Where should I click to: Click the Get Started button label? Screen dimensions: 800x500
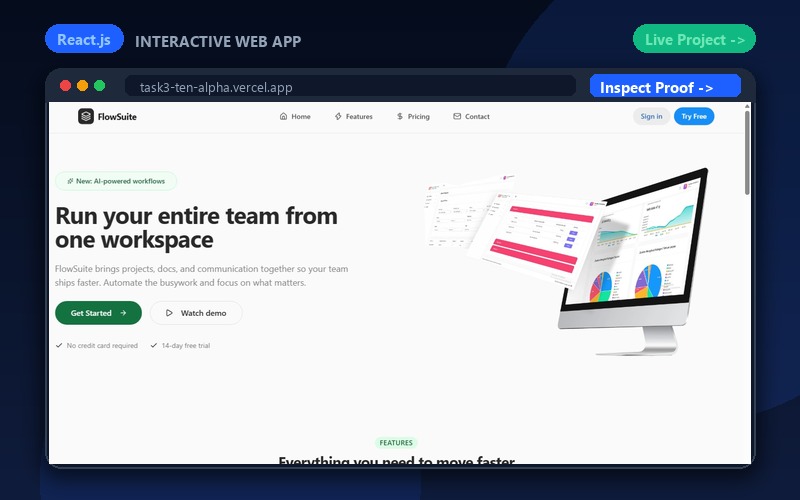tap(91, 313)
